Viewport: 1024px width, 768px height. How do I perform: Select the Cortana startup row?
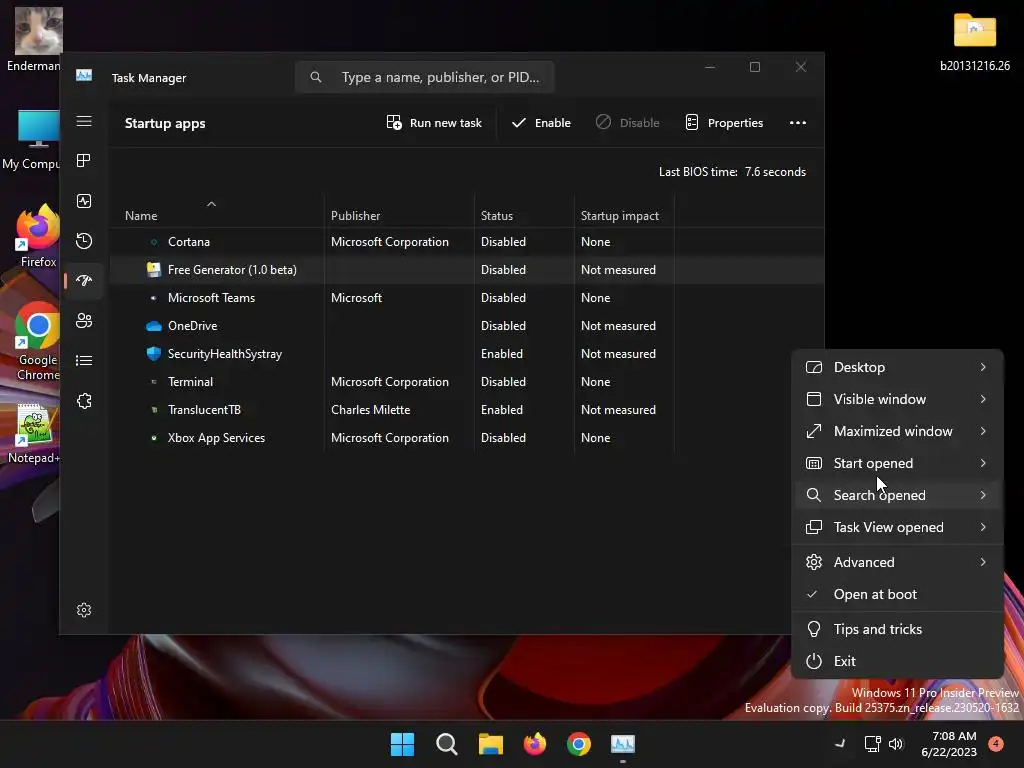(466, 242)
